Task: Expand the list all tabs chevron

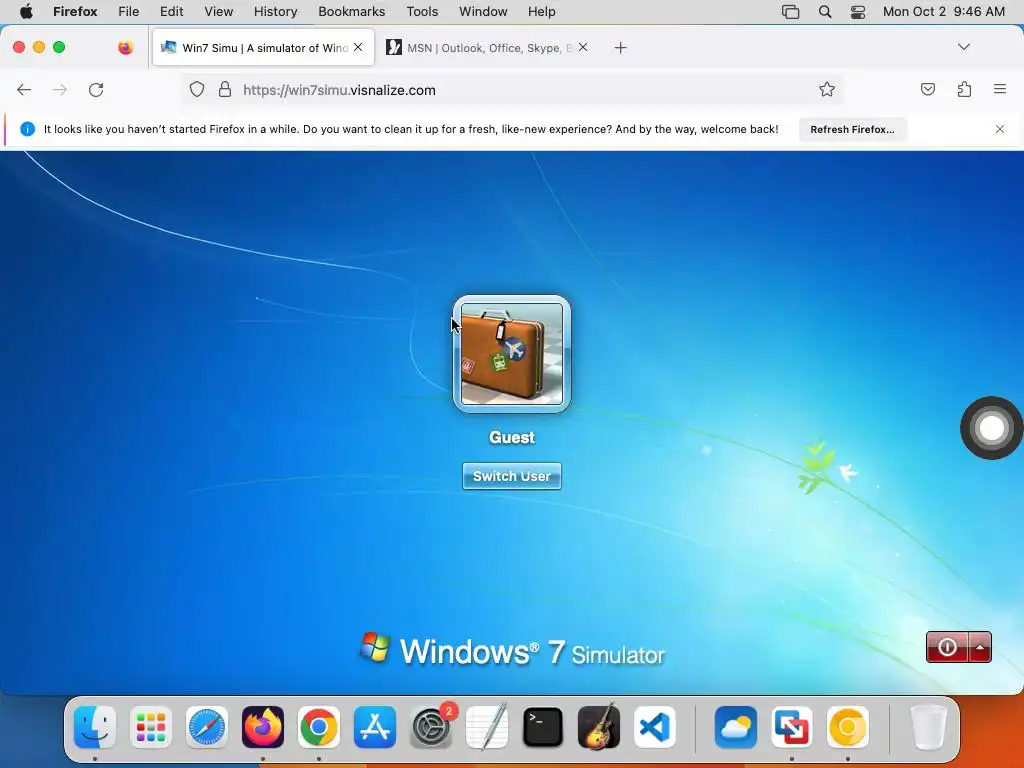Action: click(964, 47)
